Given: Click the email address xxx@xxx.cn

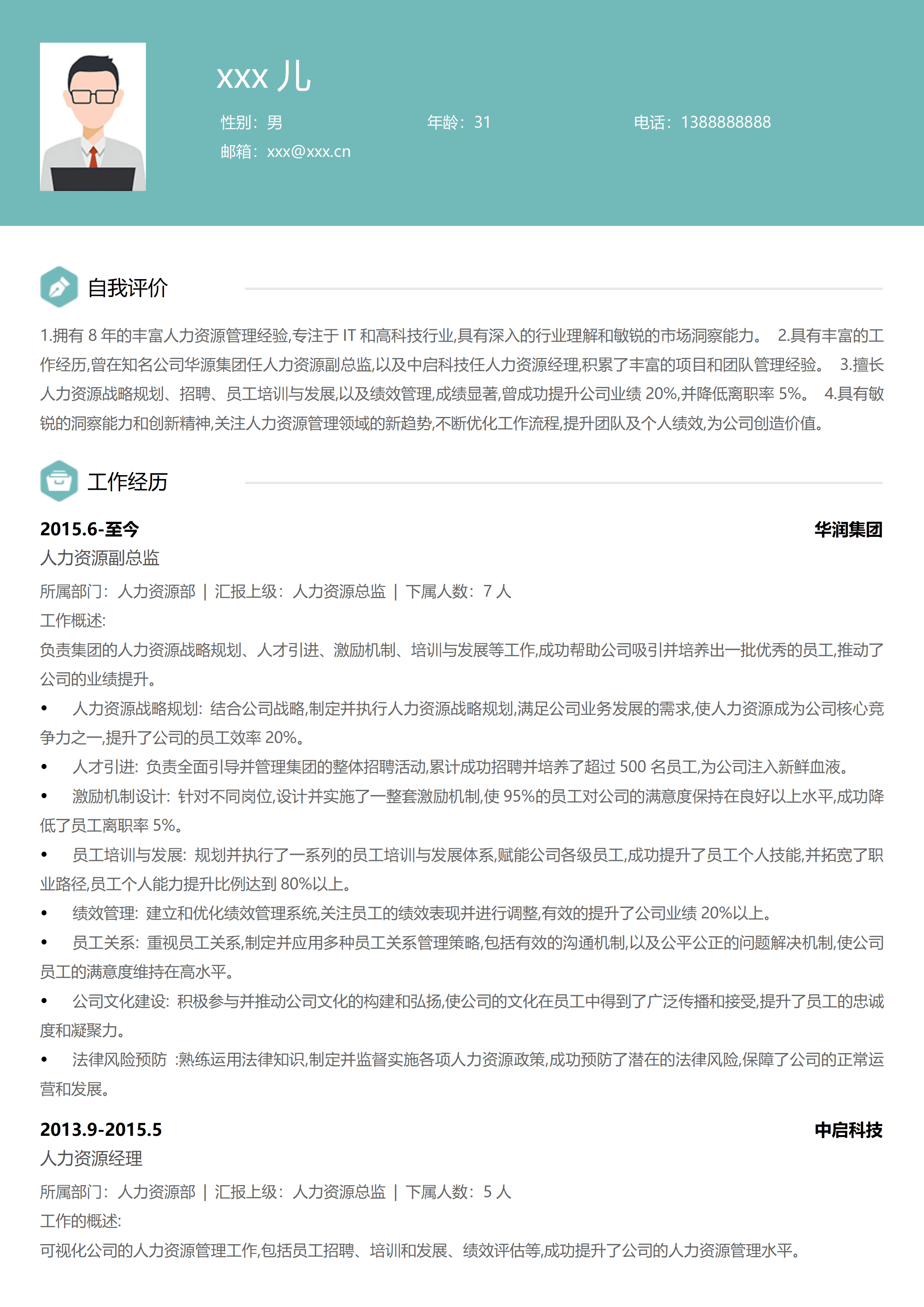Looking at the screenshot, I should click(x=309, y=151).
